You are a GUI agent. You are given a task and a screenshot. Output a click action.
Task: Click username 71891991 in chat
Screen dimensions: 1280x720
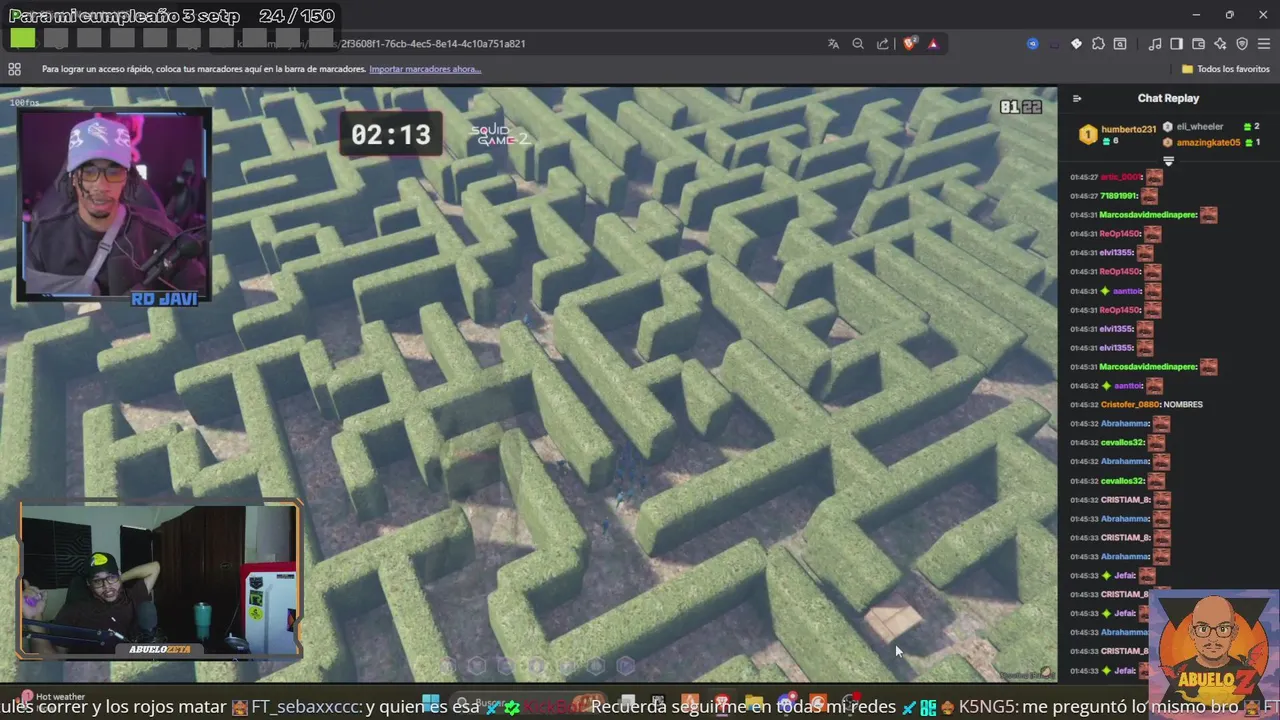(x=1119, y=196)
